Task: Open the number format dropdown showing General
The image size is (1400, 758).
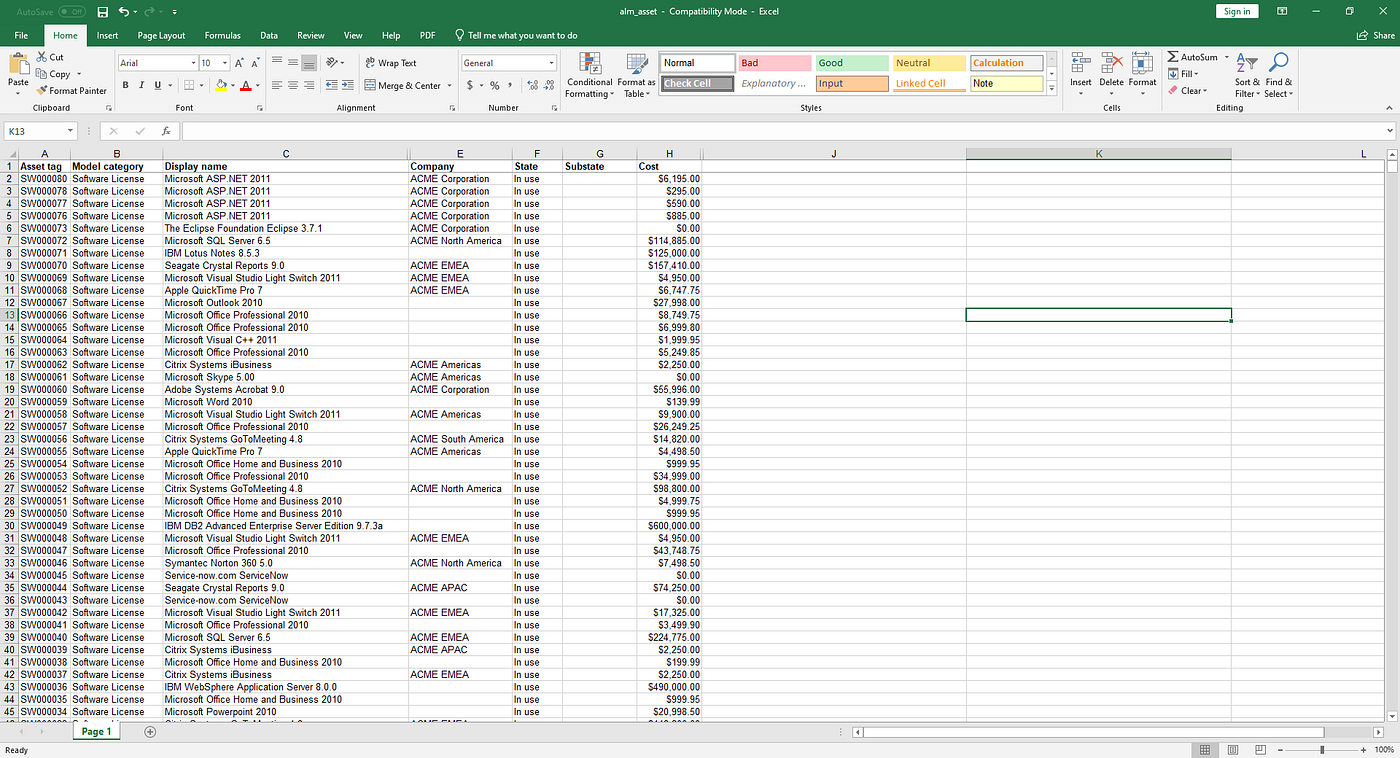Action: 508,62
